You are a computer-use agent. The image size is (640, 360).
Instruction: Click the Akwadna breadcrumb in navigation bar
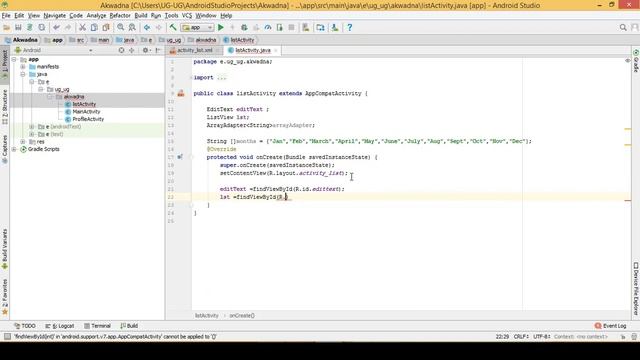point(21,40)
